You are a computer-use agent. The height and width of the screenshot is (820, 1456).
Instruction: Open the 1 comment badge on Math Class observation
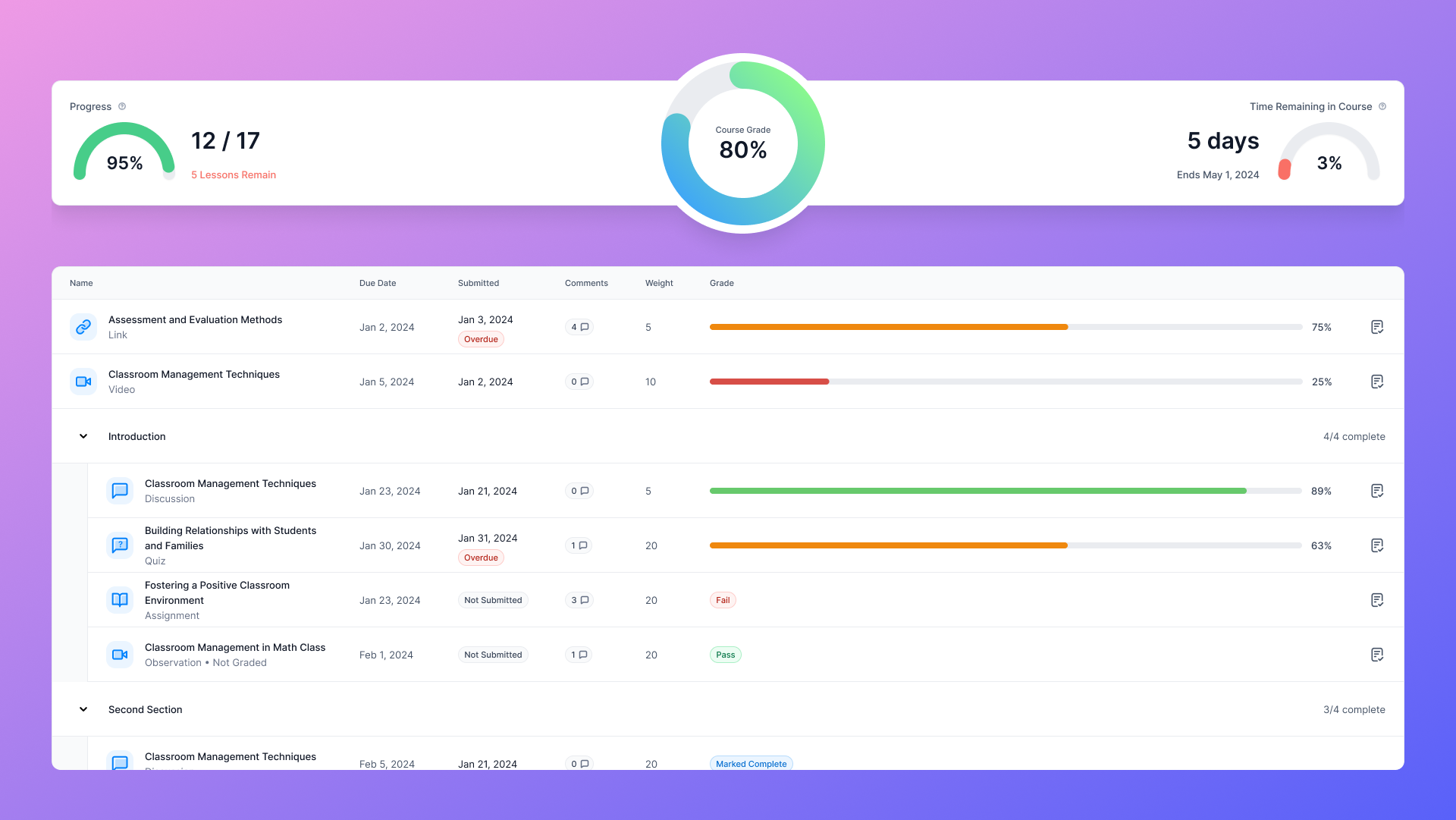pos(579,655)
